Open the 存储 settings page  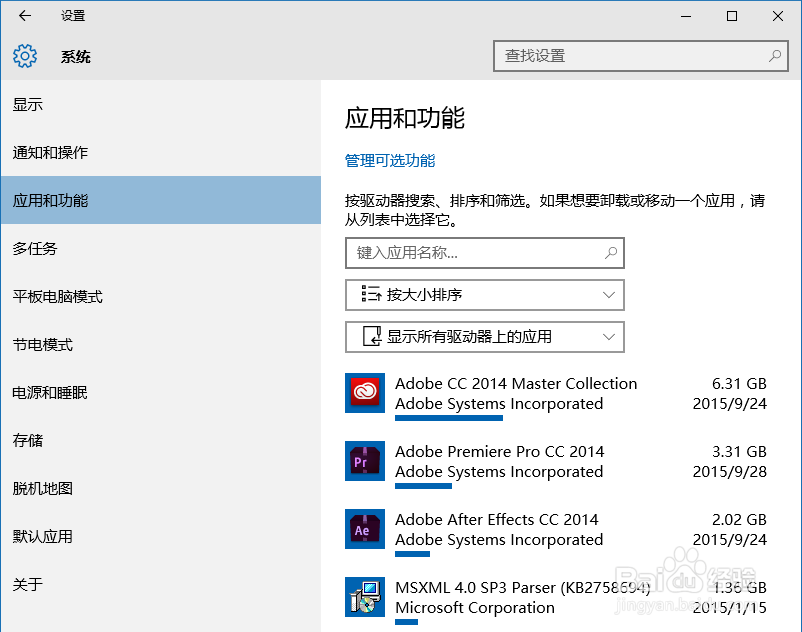coord(161,440)
